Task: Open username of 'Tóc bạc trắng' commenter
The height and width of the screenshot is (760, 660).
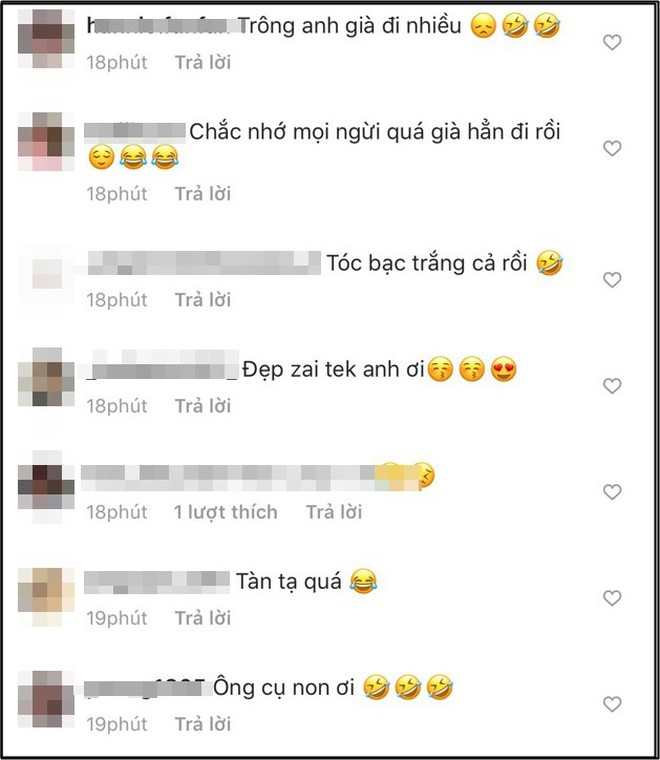Action: 204,263
